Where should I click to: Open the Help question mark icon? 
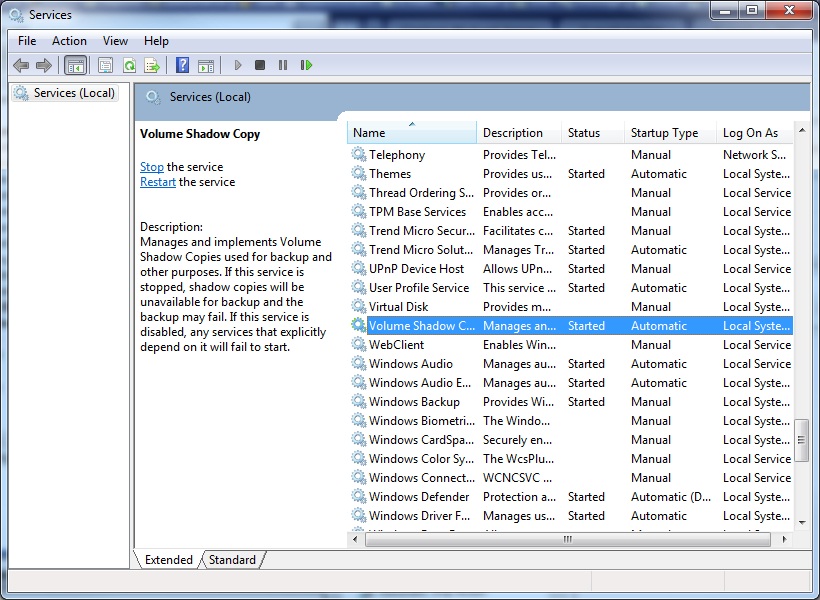pos(183,65)
